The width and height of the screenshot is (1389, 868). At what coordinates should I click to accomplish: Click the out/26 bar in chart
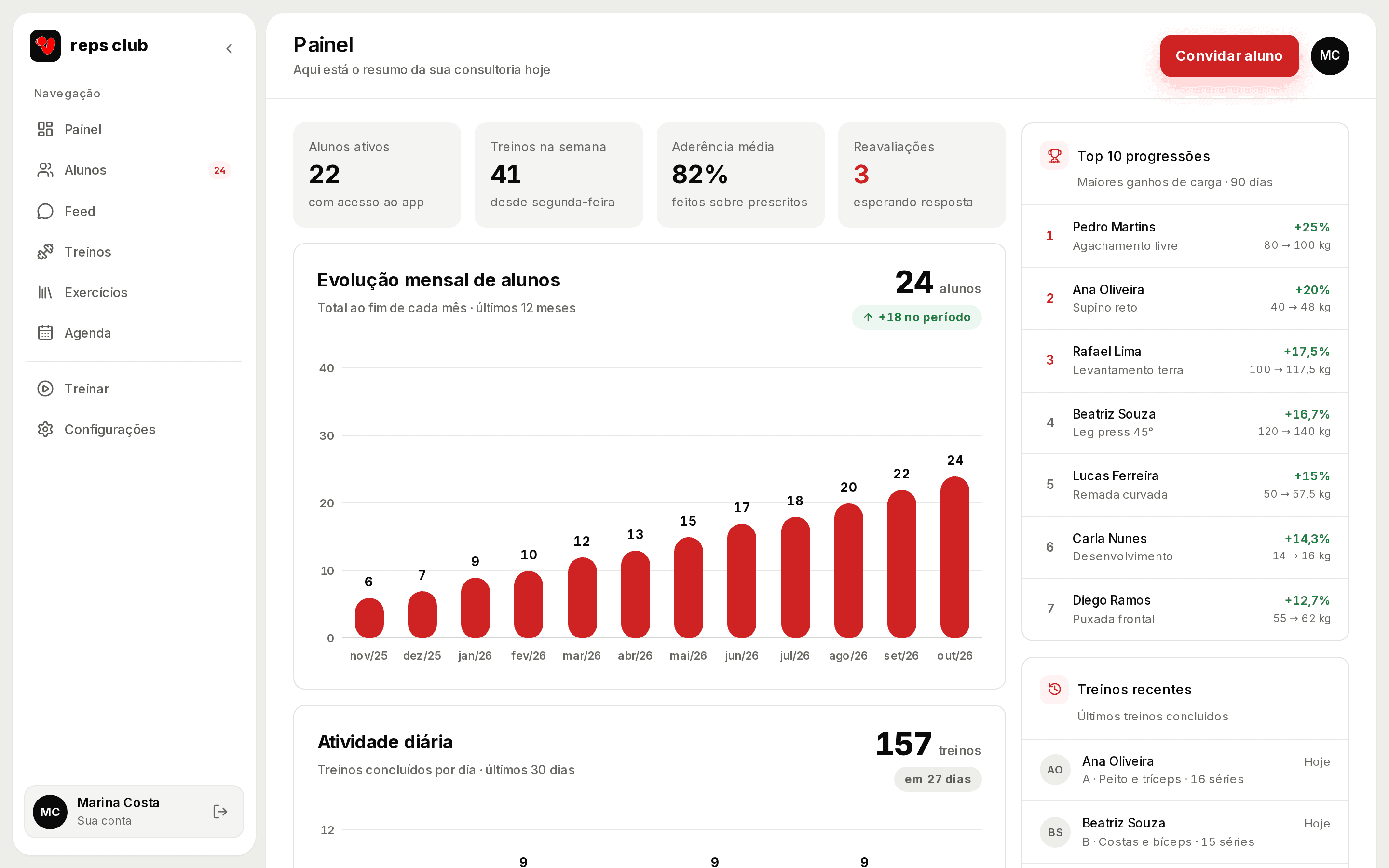(x=954, y=557)
